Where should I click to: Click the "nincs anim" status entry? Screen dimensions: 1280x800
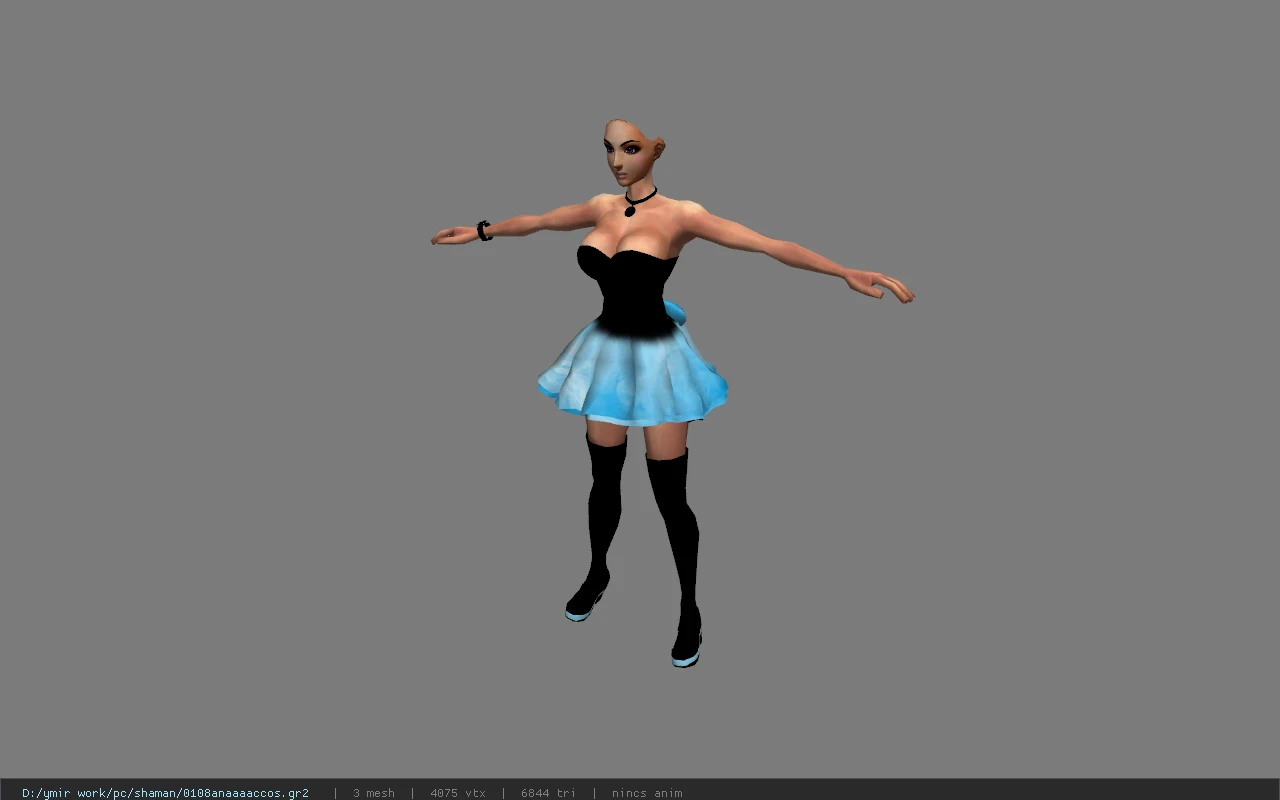[x=647, y=793]
